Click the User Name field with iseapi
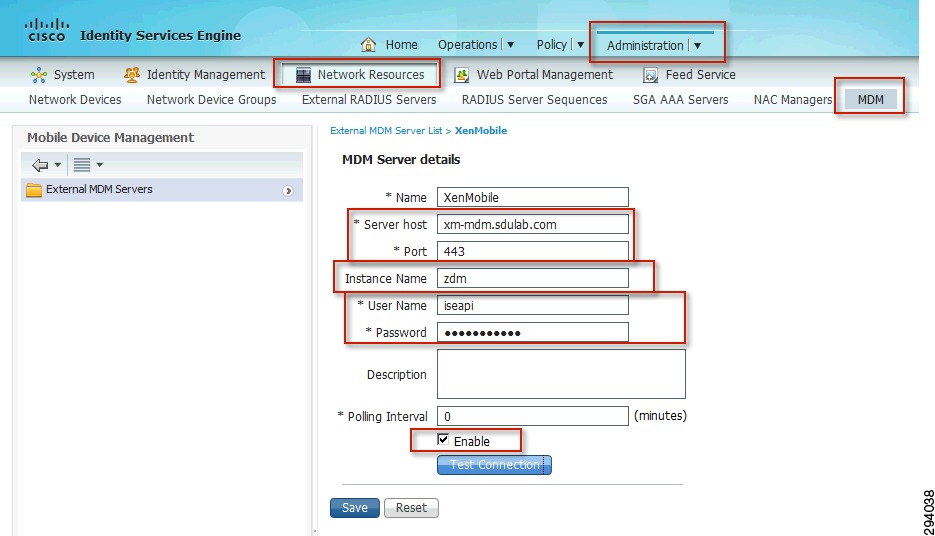Screen dimensions: 935x536 tap(532, 305)
